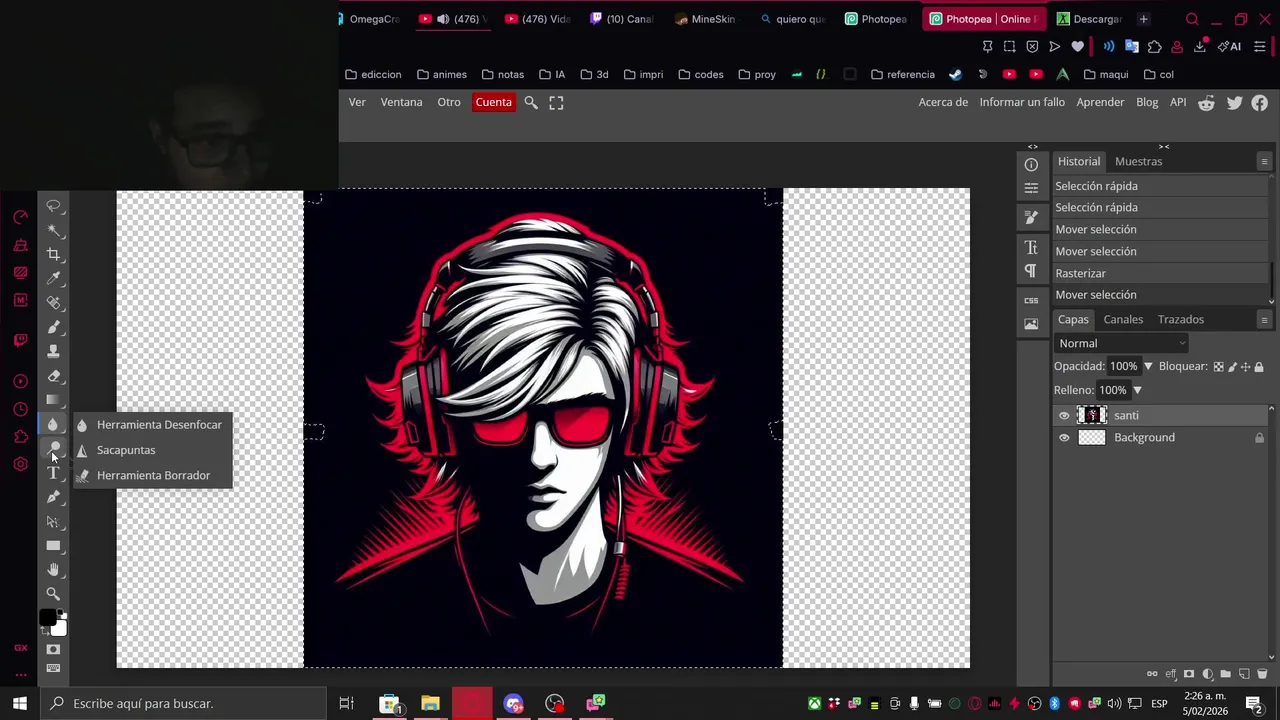Open the Opacidad slider arrow
The width and height of the screenshot is (1280, 720).
point(1148,367)
